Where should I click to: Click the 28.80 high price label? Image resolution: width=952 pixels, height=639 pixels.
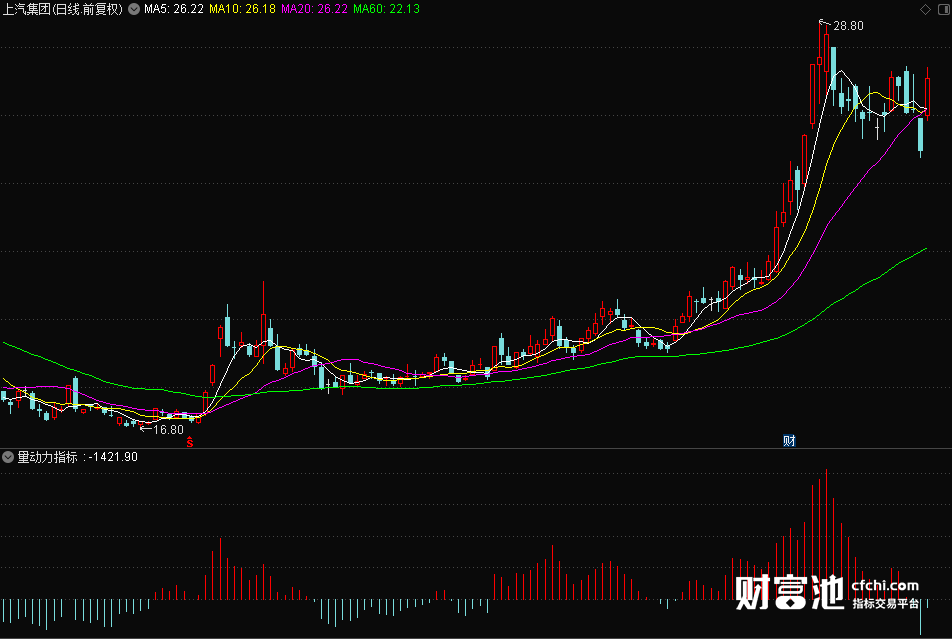pyautogui.click(x=848, y=26)
